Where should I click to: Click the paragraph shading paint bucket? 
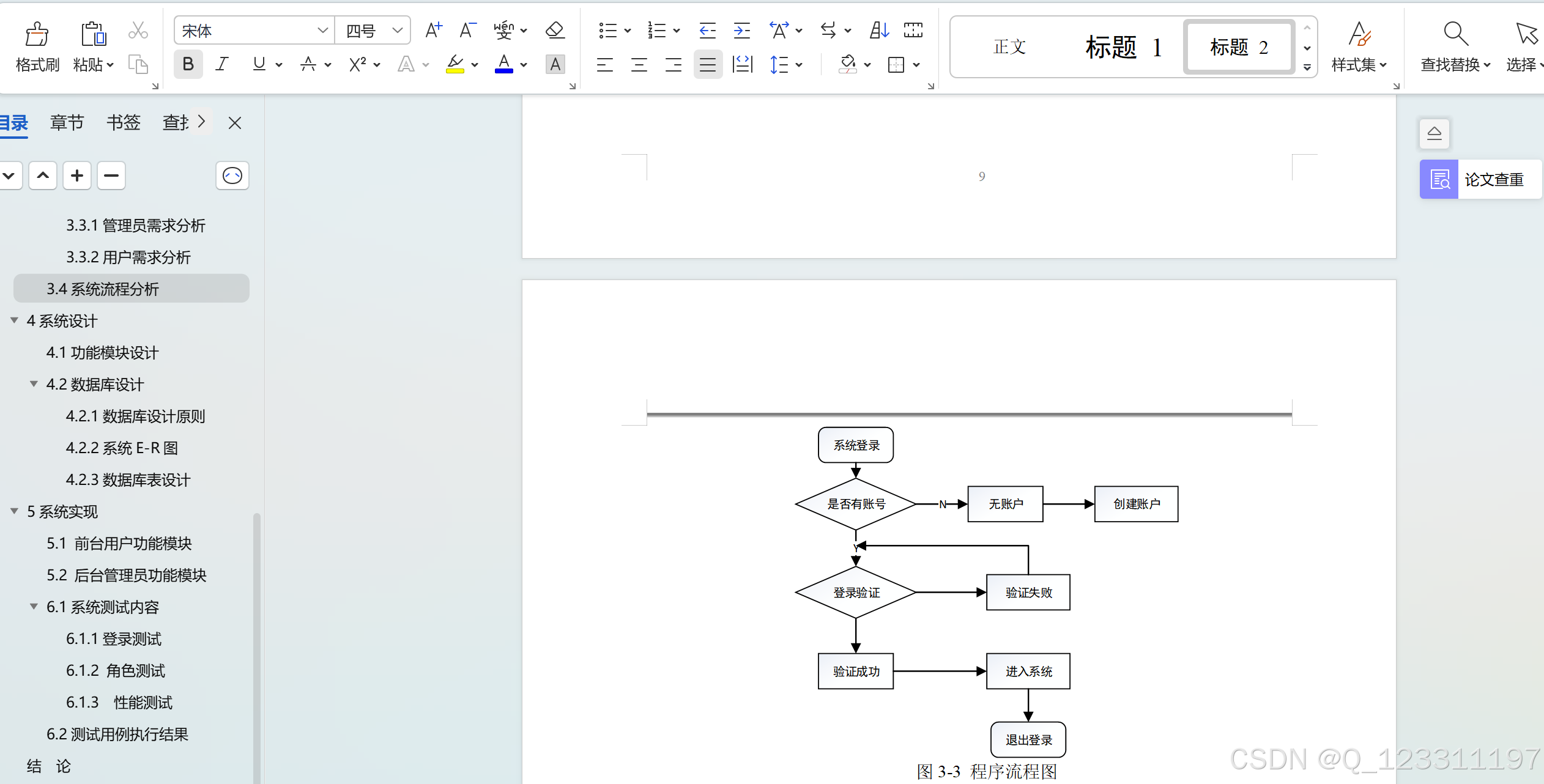coord(848,64)
